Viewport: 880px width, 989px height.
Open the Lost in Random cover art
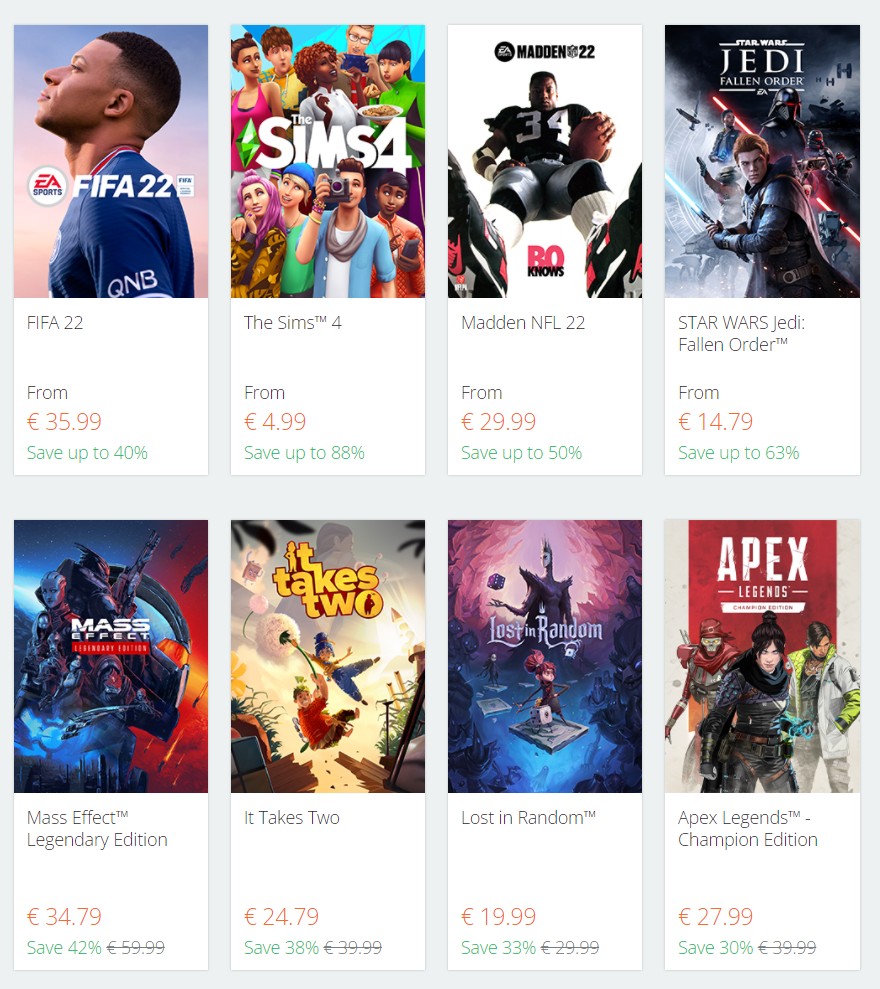(x=545, y=656)
